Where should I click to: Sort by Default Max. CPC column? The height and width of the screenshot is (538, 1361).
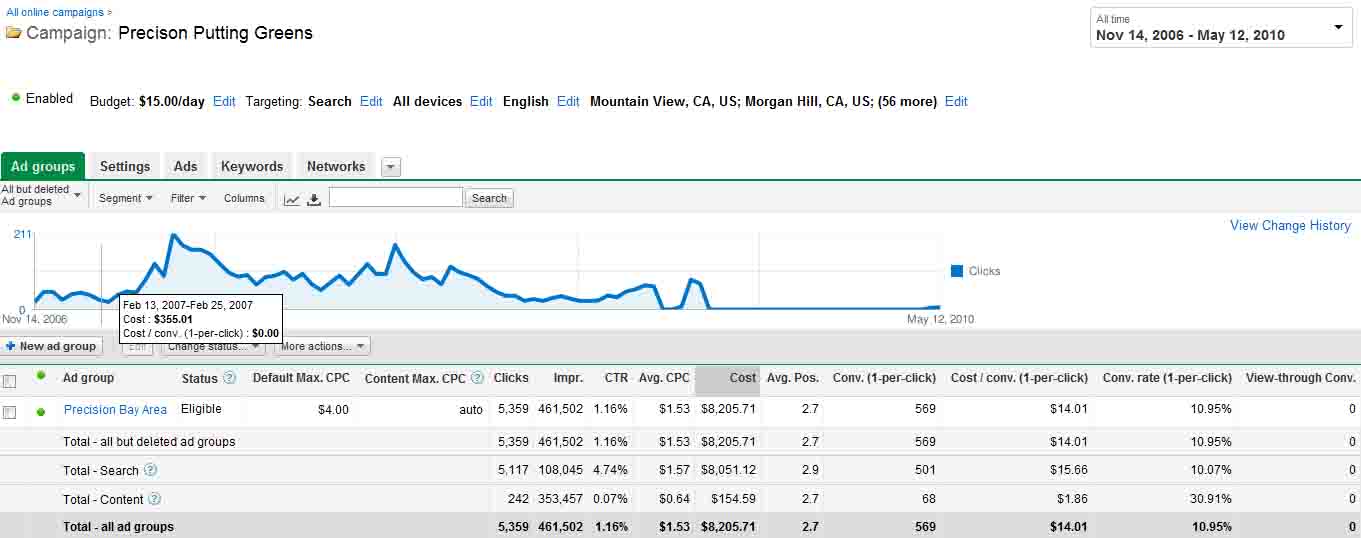point(301,378)
